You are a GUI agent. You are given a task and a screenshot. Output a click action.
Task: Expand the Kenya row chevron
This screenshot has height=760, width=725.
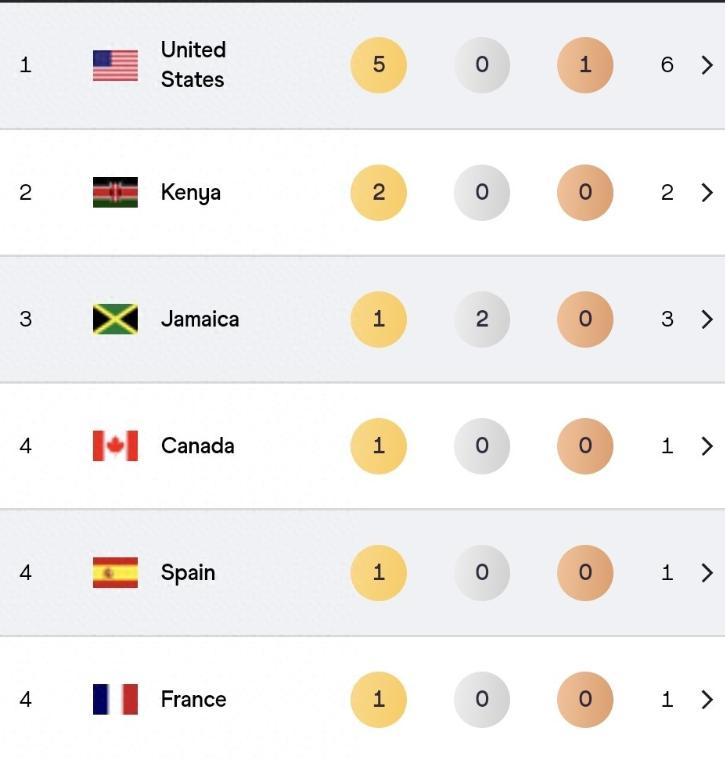[707, 192]
